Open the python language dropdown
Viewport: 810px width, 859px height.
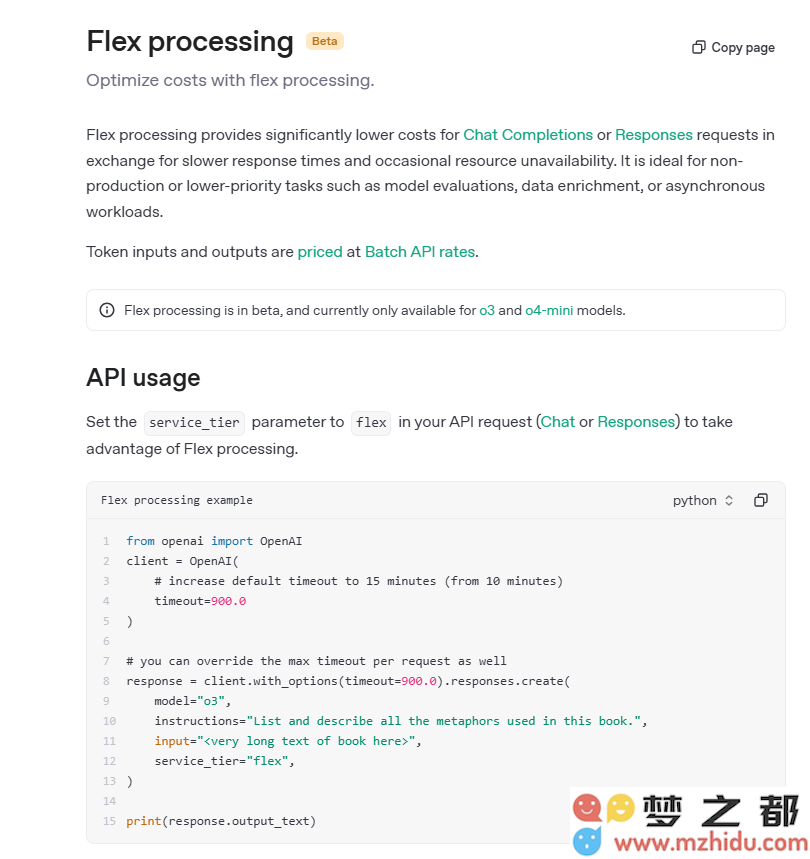point(703,501)
